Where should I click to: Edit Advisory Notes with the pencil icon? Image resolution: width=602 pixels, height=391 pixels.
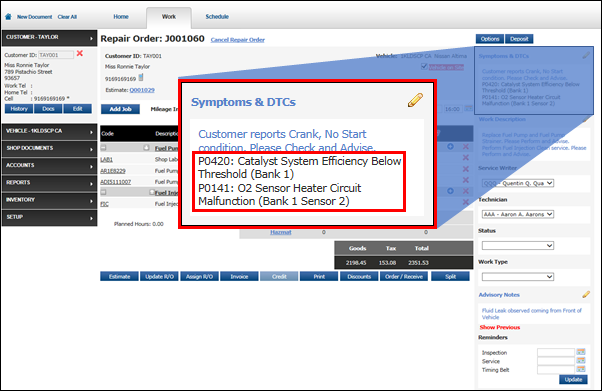(586, 295)
